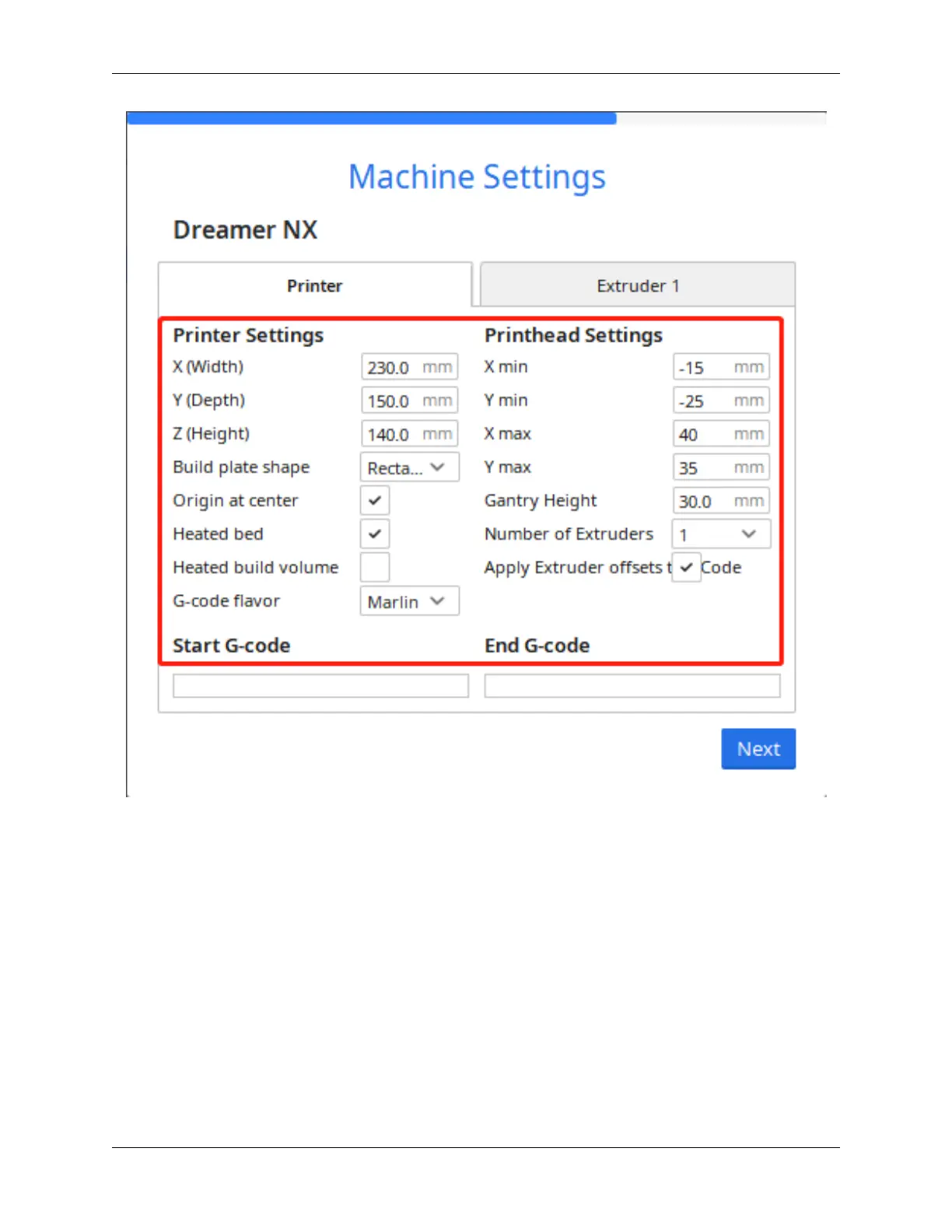Enable the Heated build volume checkbox

(375, 567)
